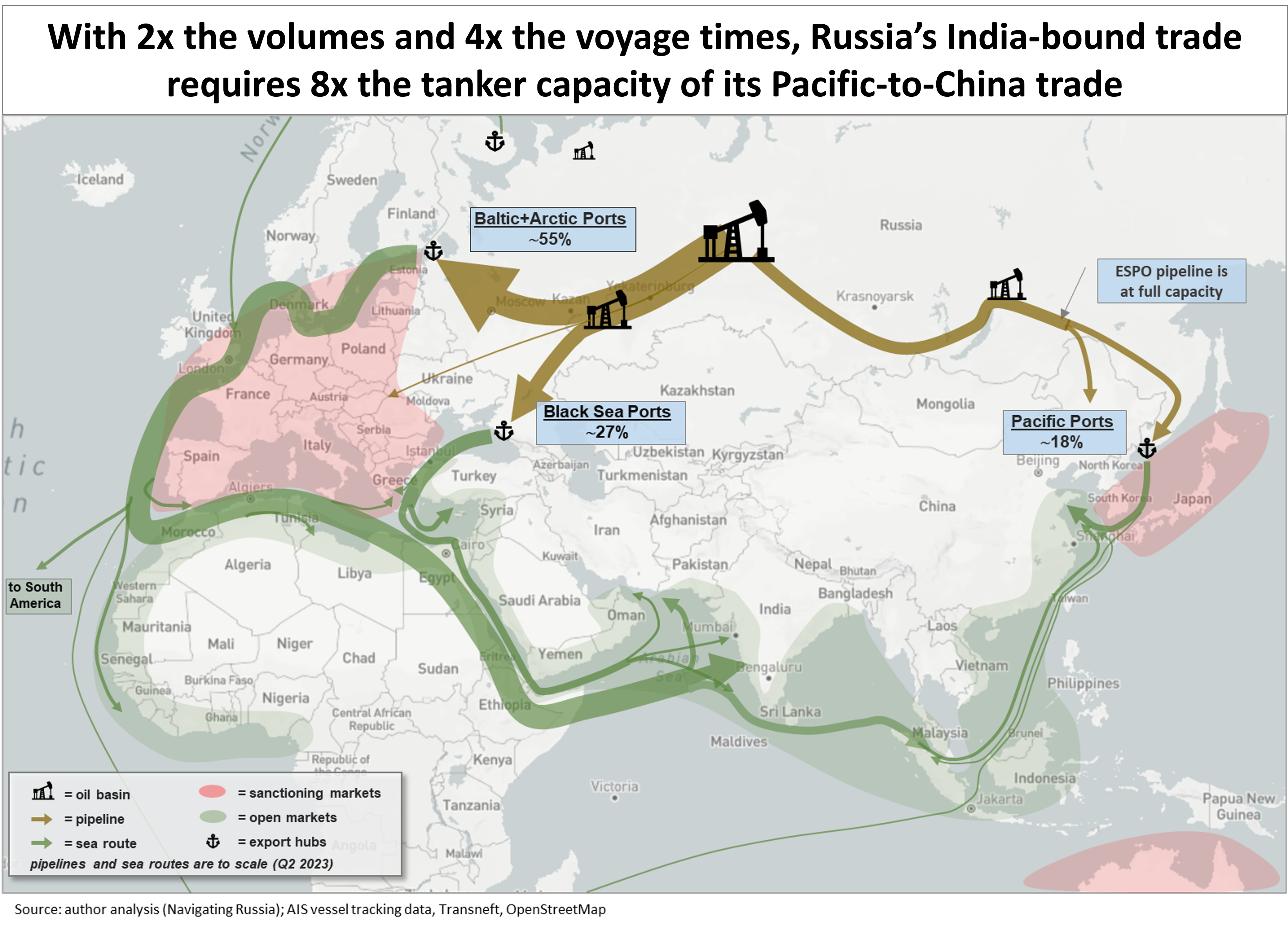1288x928 pixels.
Task: Click the 'Germany' label in the red zone
Action: pyautogui.click(x=299, y=360)
